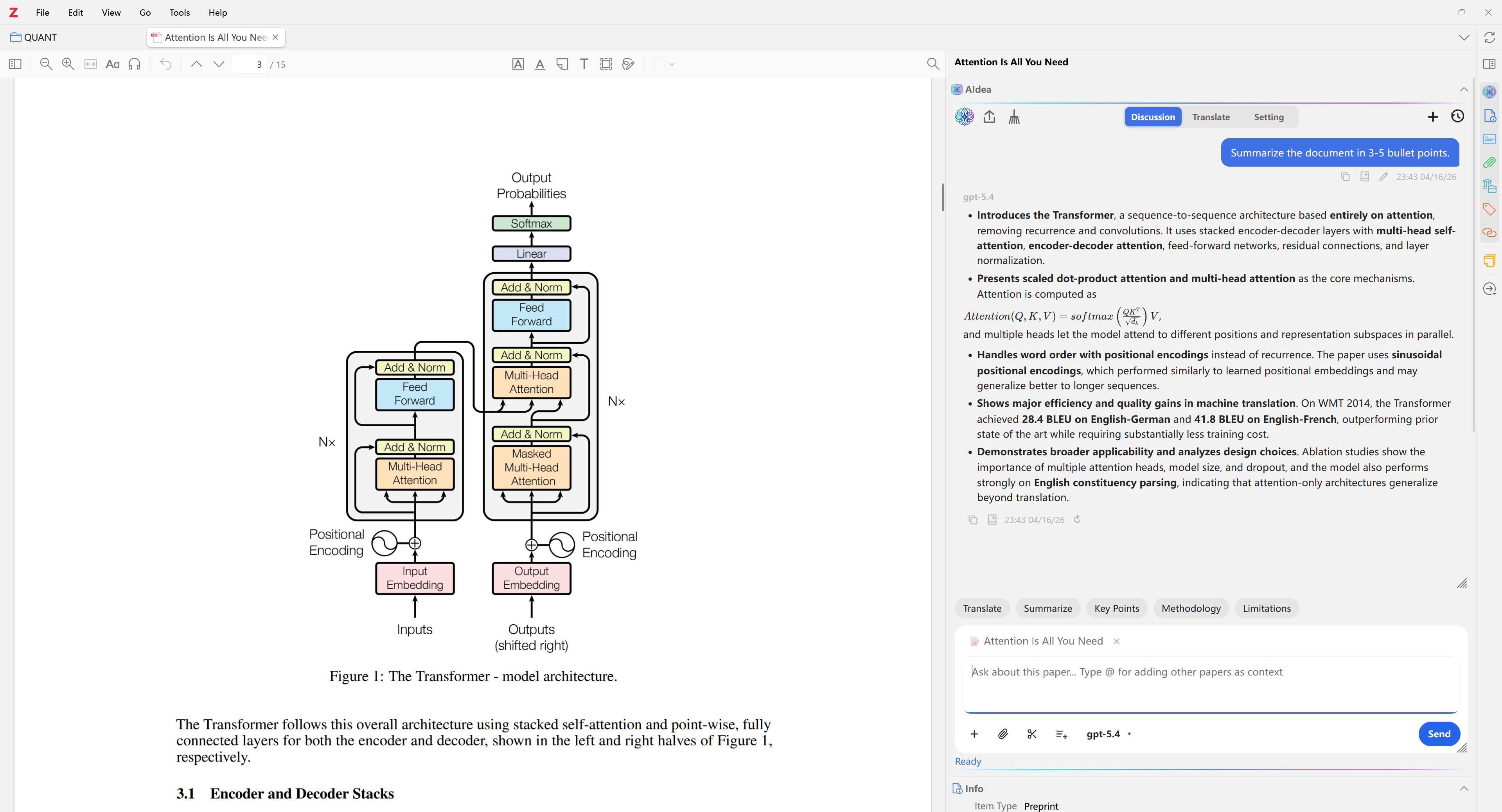1502x812 pixels.
Task: Go to previous page arrow
Action: [x=196, y=64]
